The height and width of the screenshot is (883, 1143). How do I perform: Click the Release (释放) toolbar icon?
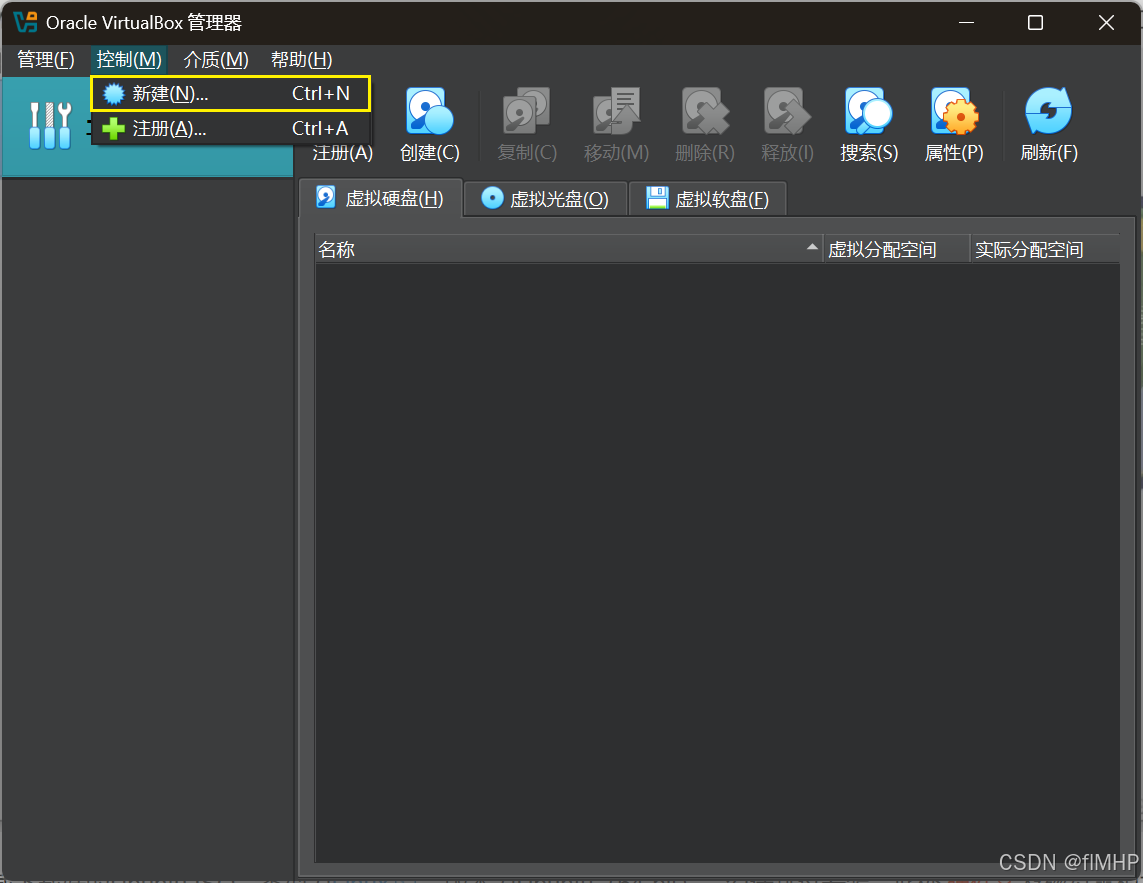click(787, 112)
